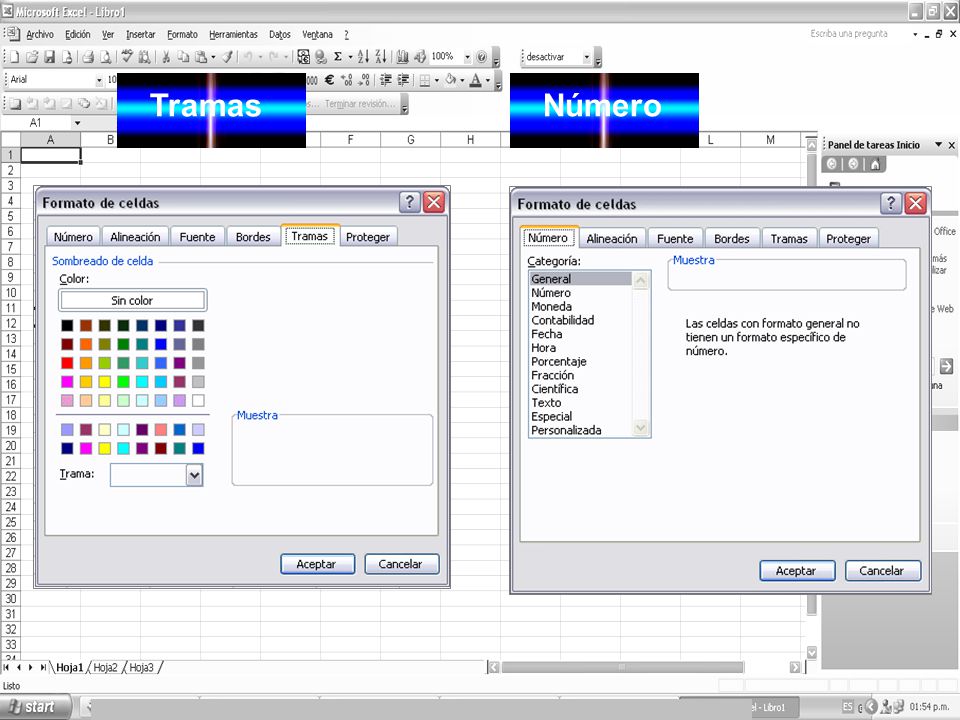
Task: Open the Insertar menu
Action: pos(141,34)
